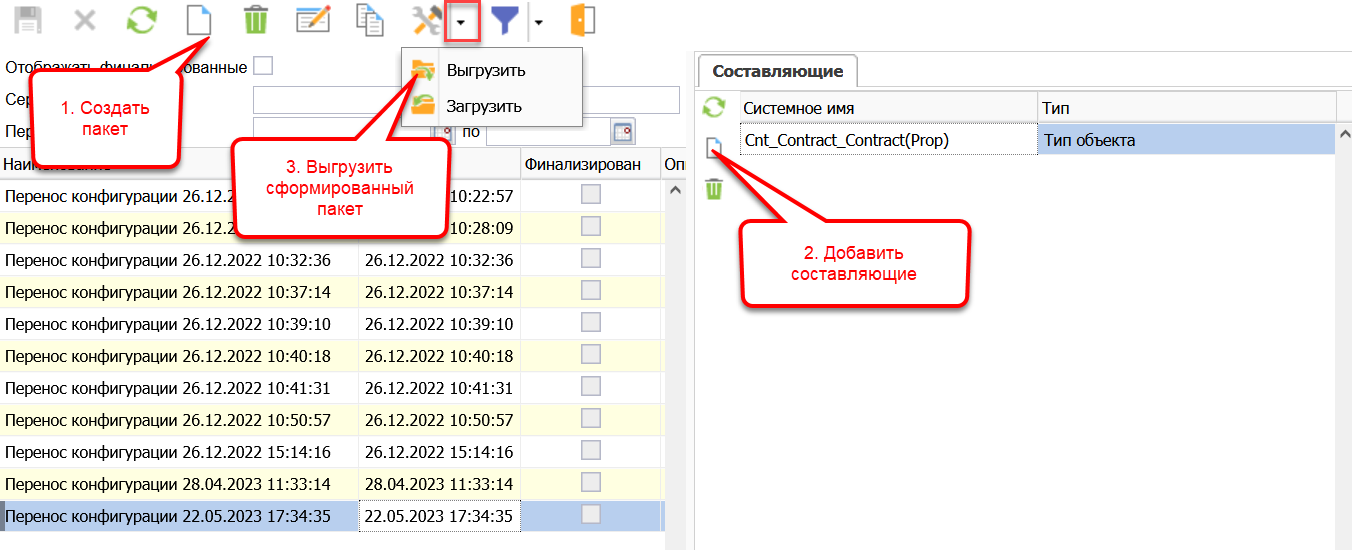The width and height of the screenshot is (1352, 550).
Task: Delete the selected component with trash icon
Action: 713,189
